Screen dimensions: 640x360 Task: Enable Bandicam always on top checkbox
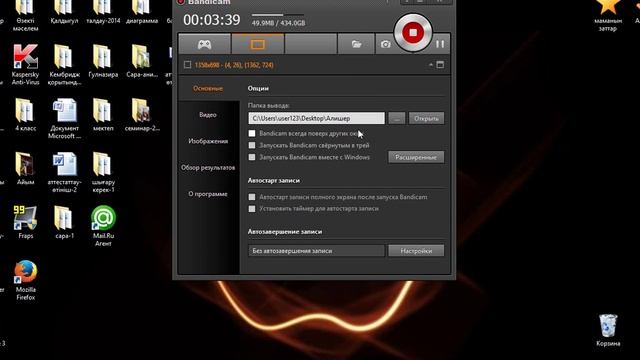(x=252, y=133)
